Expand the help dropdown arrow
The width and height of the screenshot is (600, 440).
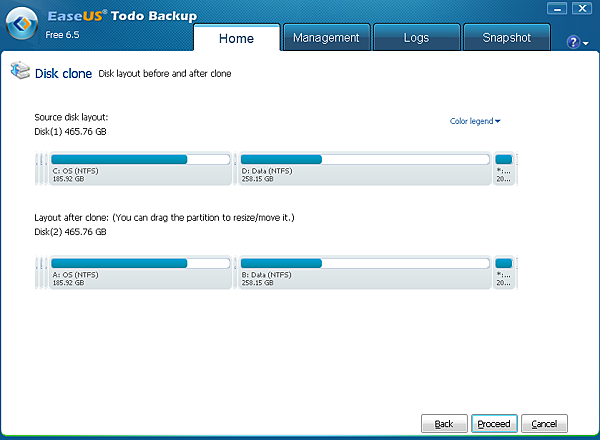point(585,44)
